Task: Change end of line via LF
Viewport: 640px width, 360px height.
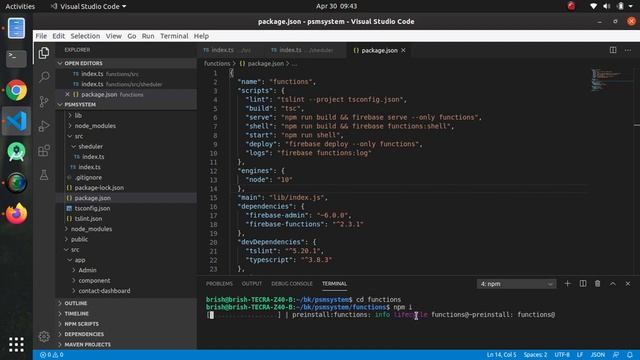Action: pyautogui.click(x=580, y=355)
